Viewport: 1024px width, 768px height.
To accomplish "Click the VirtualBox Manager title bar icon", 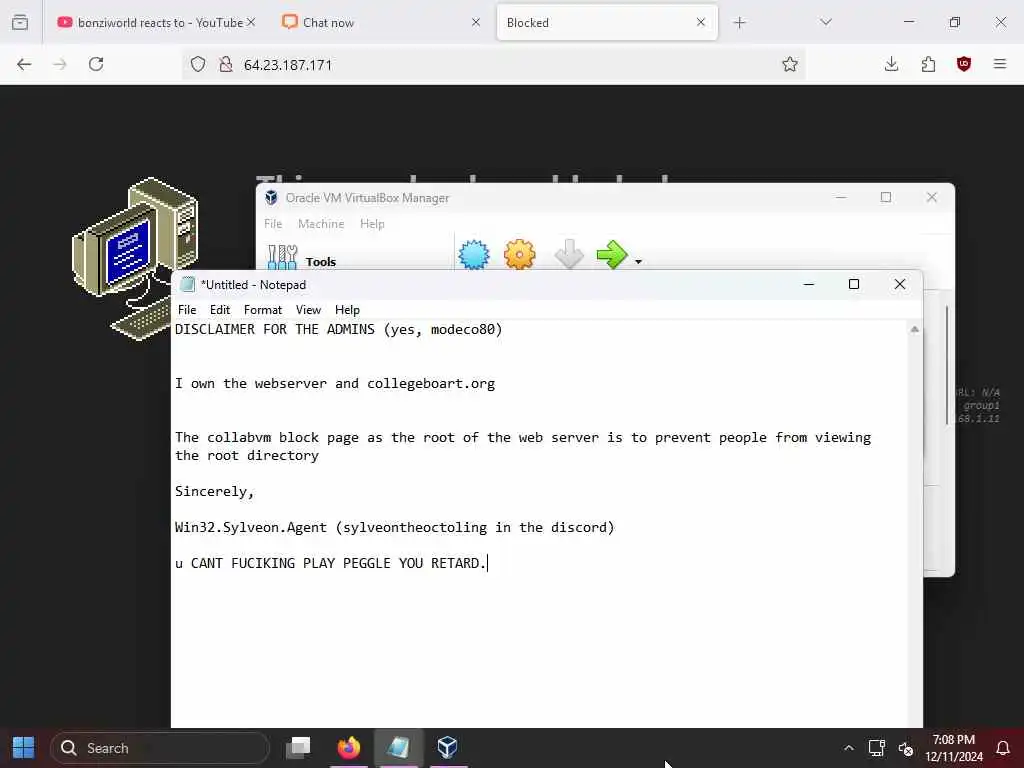I will [x=271, y=197].
